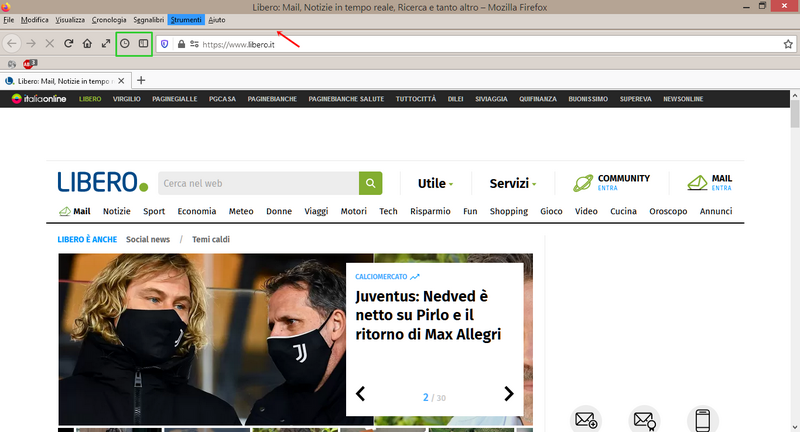Close the Libero tab

click(x=121, y=81)
